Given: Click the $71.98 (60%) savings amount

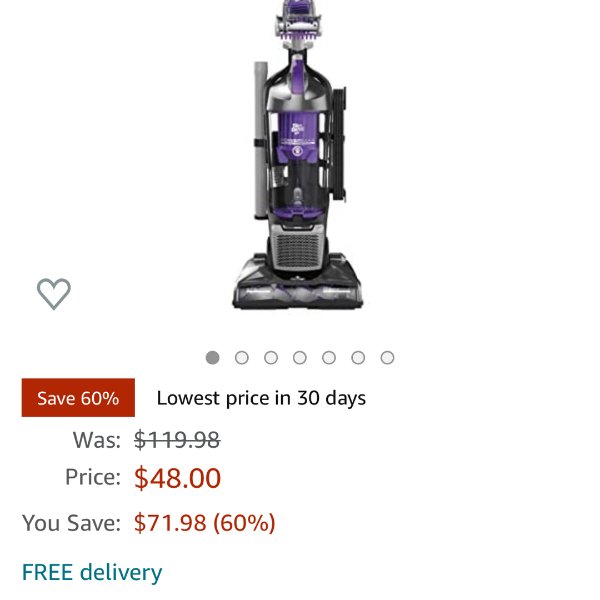Looking at the screenshot, I should tap(205, 523).
